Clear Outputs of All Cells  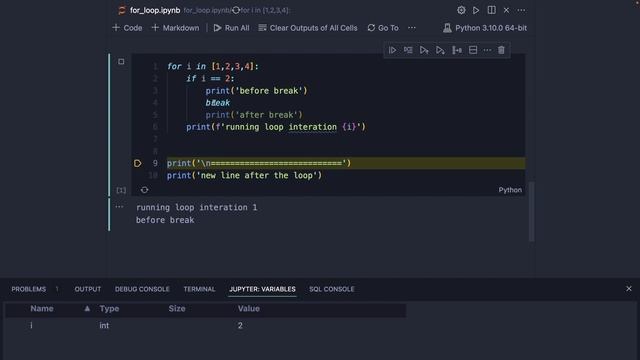point(308,28)
